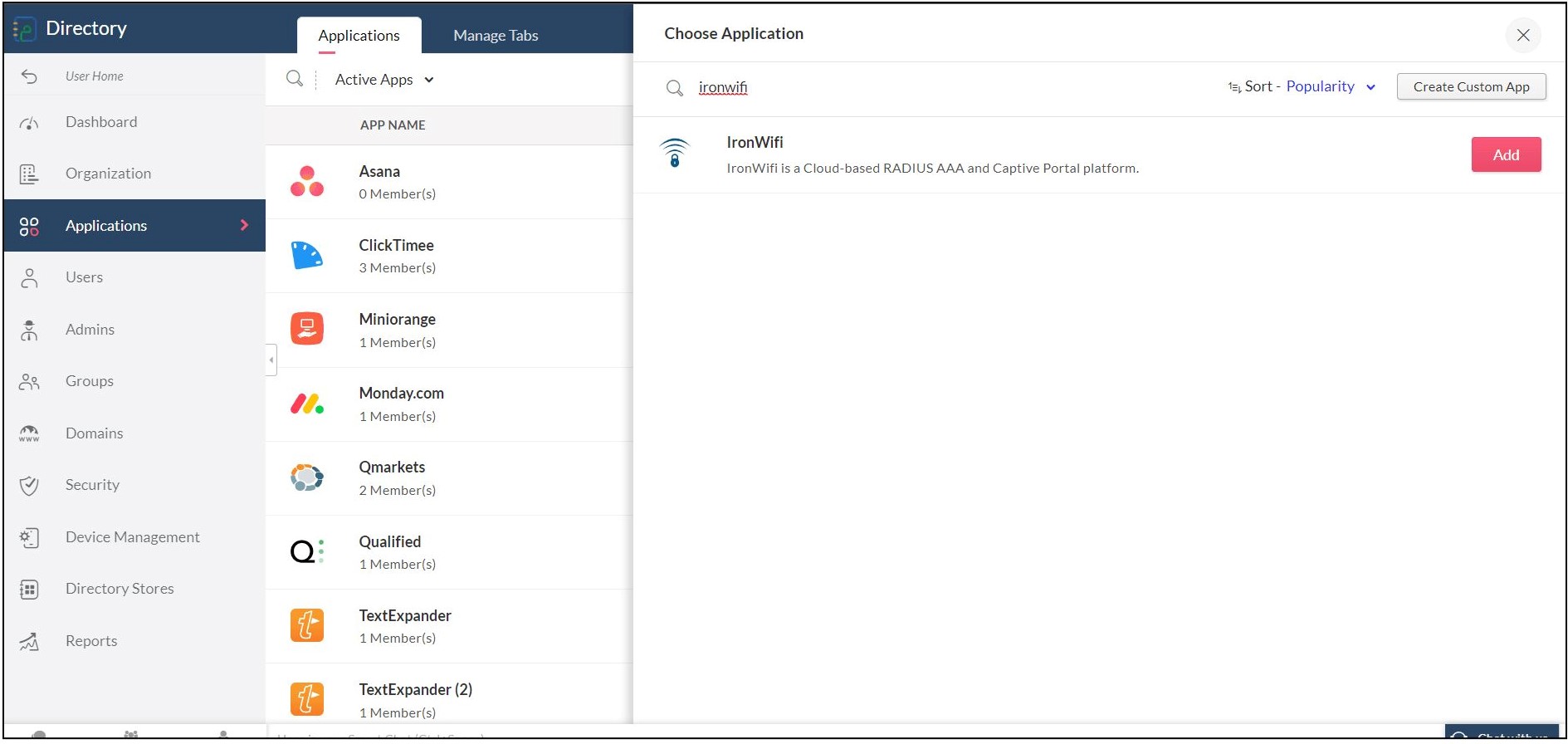
Task: Click the Groups people icon
Action: 29,381
